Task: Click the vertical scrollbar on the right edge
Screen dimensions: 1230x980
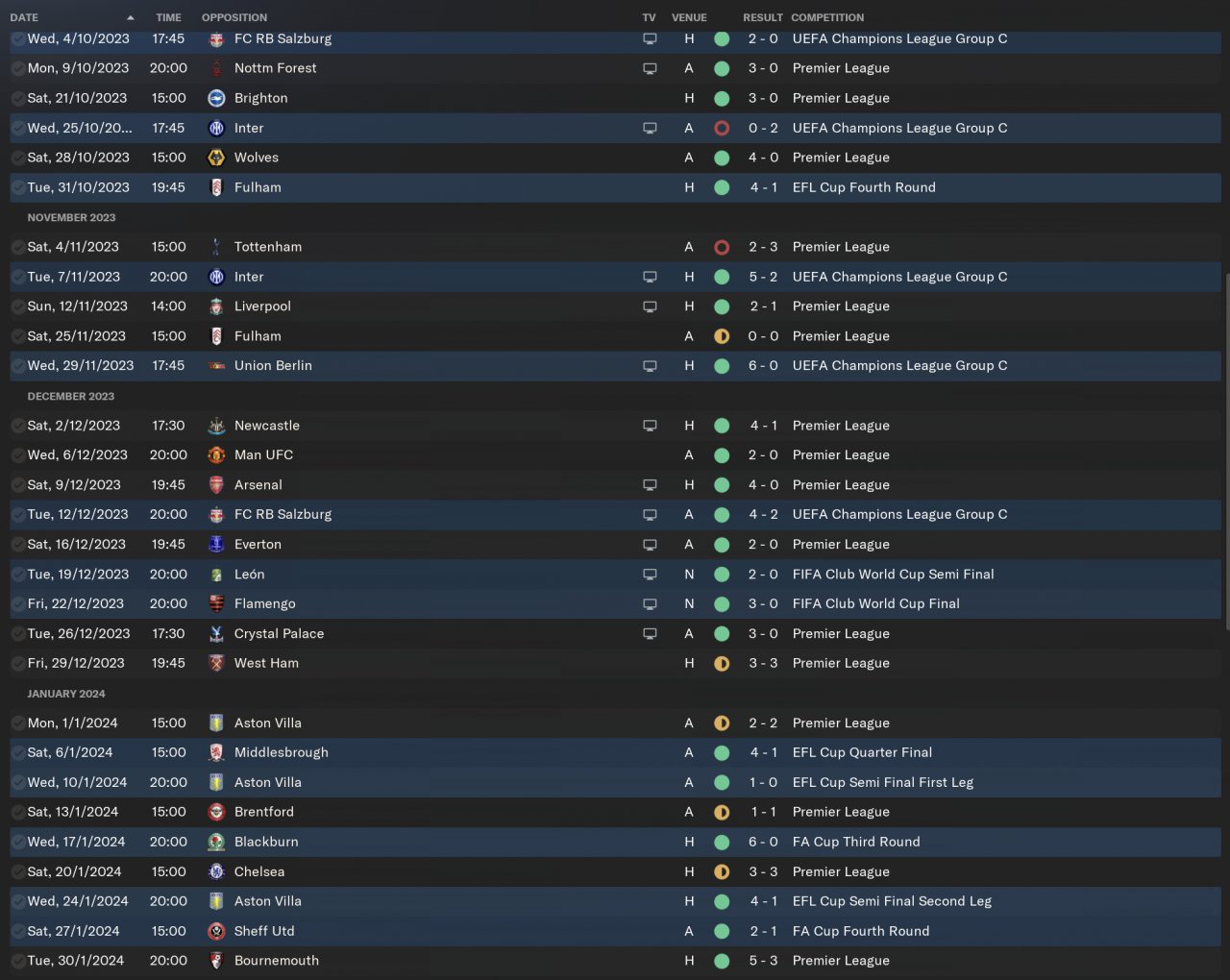Action: coord(1225,452)
